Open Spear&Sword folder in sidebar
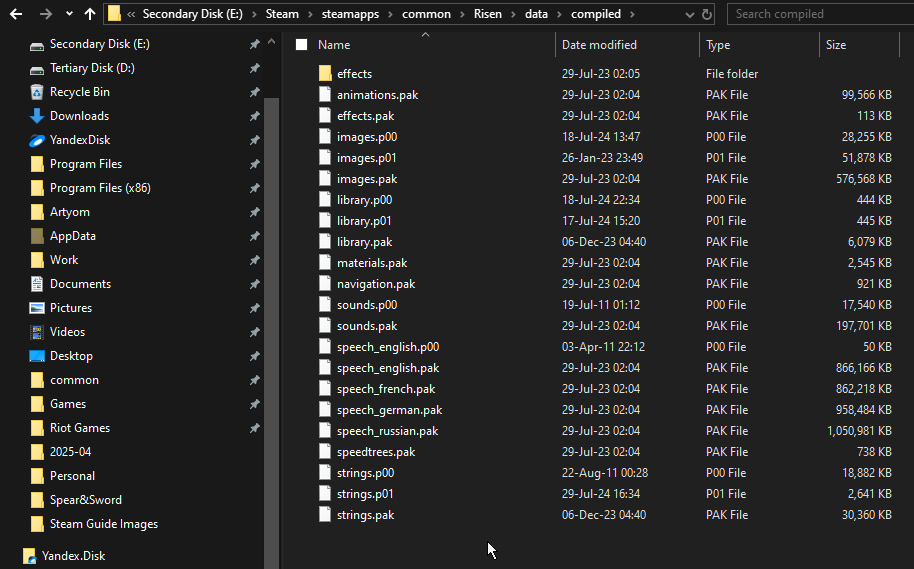The width and height of the screenshot is (914, 569). 86,500
